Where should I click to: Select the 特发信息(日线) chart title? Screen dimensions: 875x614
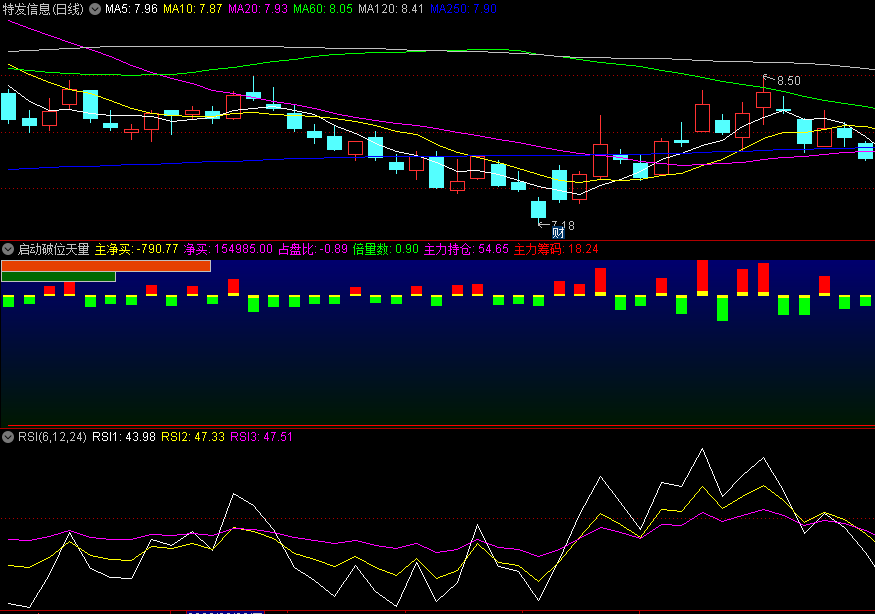pos(43,9)
